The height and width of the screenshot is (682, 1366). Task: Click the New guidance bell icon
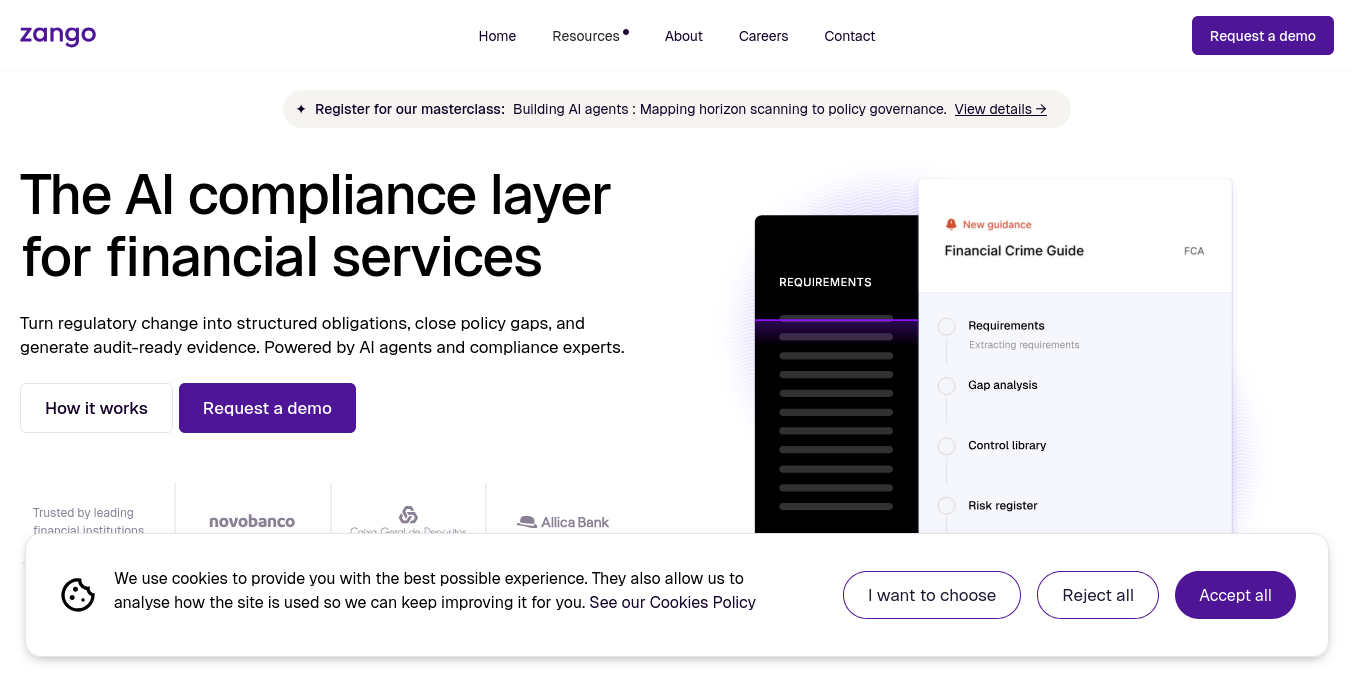[x=951, y=224]
